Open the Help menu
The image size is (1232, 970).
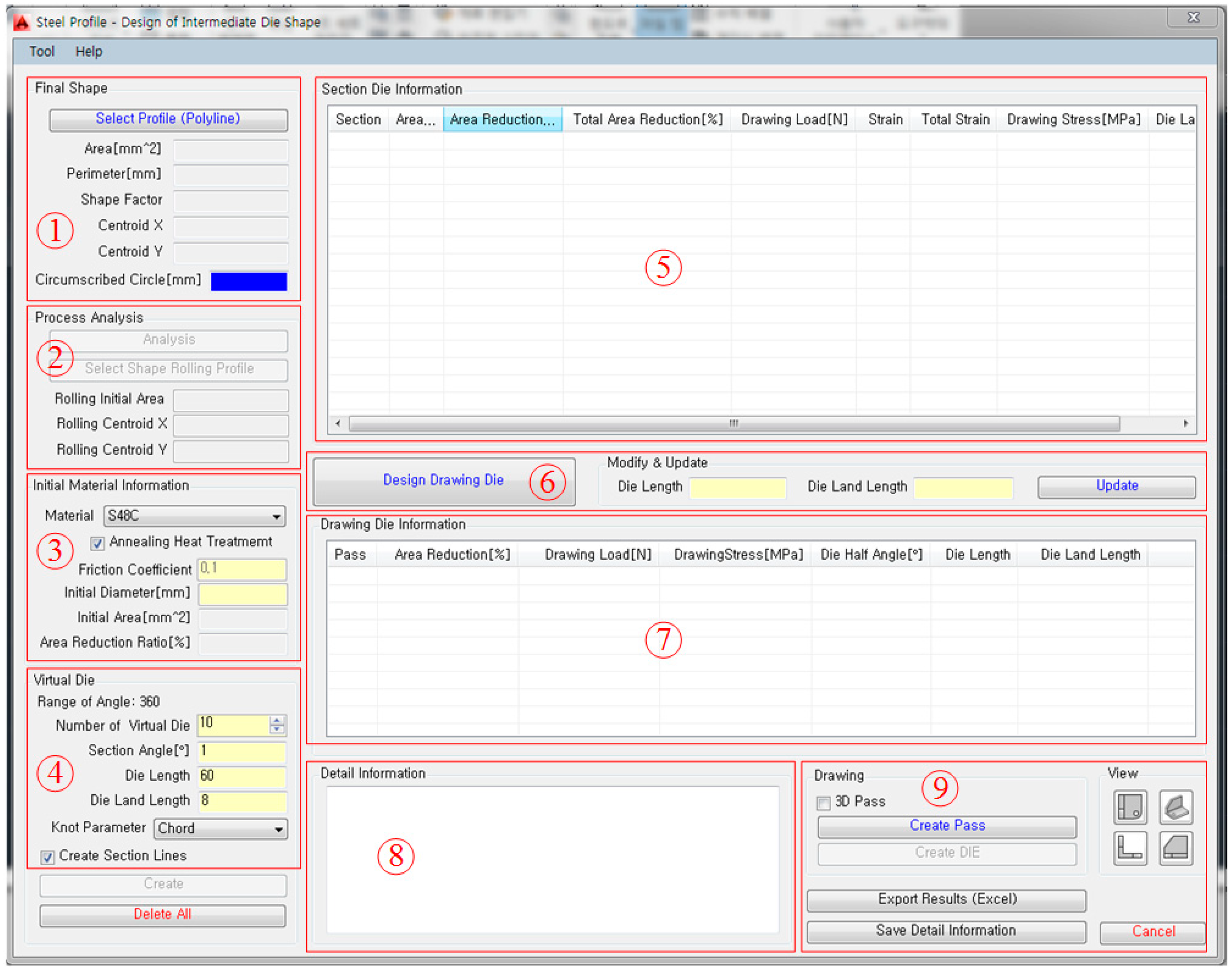[89, 52]
